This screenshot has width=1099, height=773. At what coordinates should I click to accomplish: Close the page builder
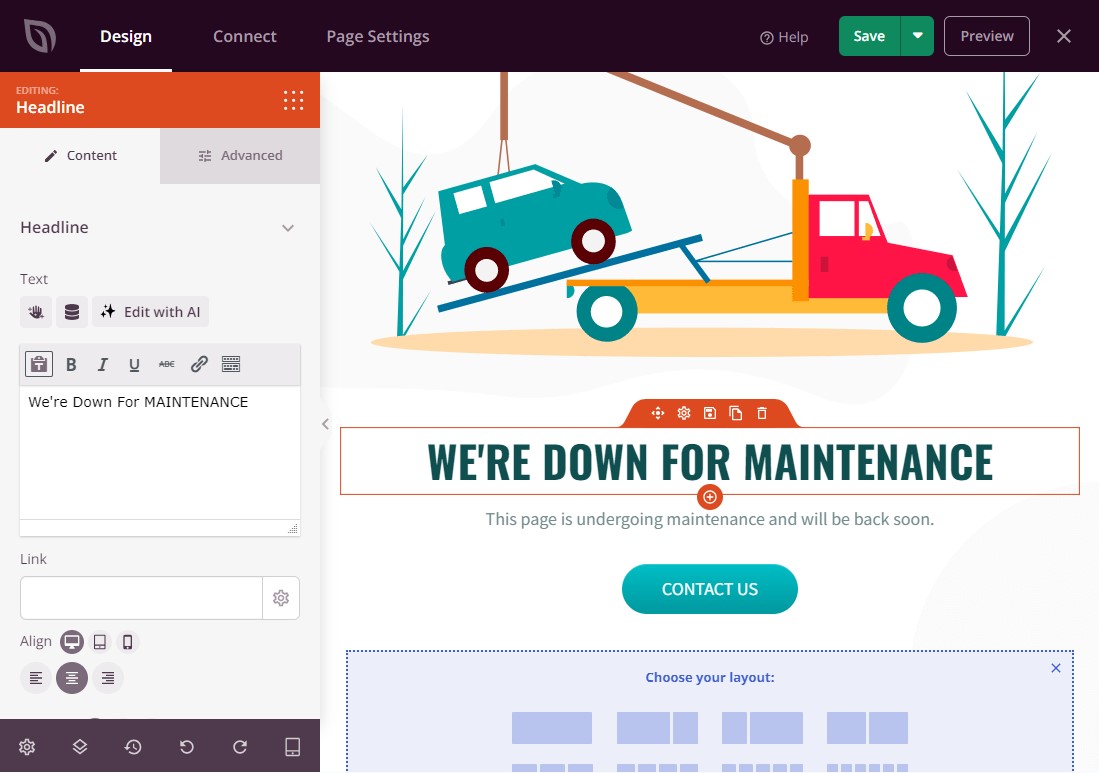pyautogui.click(x=1064, y=36)
